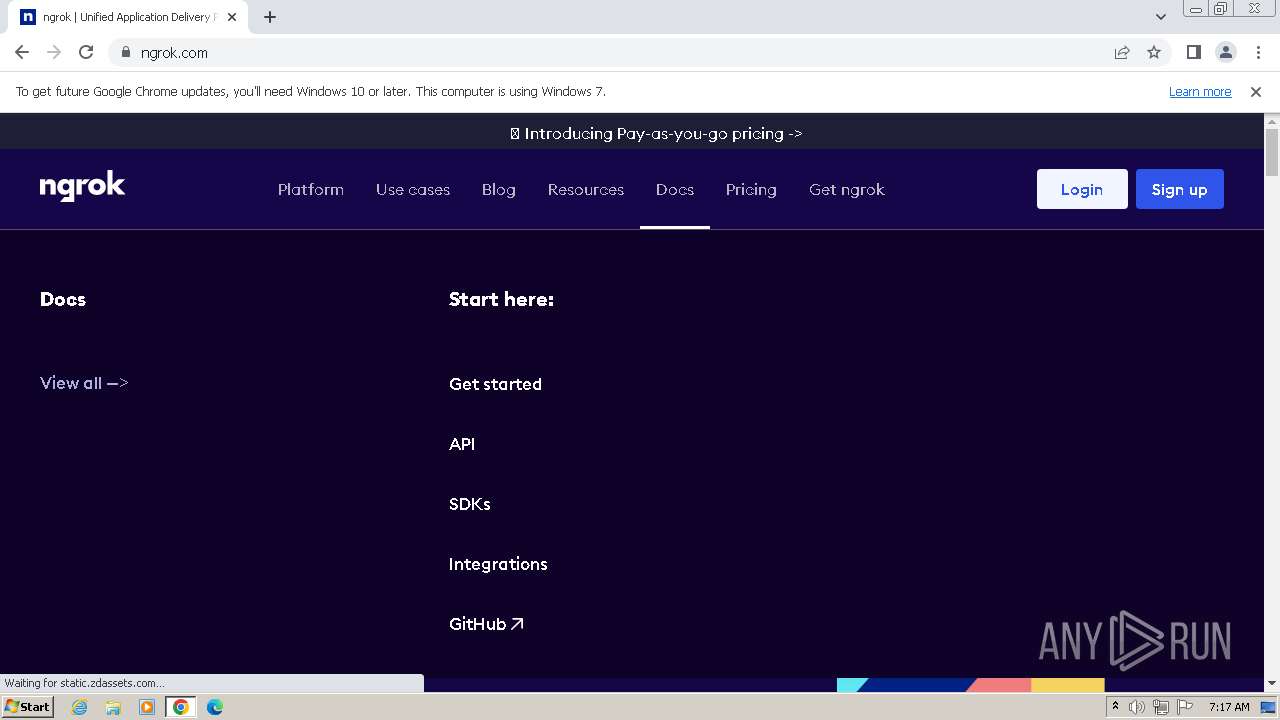Viewport: 1280px width, 720px height.
Task: Open the Resources menu
Action: click(586, 189)
